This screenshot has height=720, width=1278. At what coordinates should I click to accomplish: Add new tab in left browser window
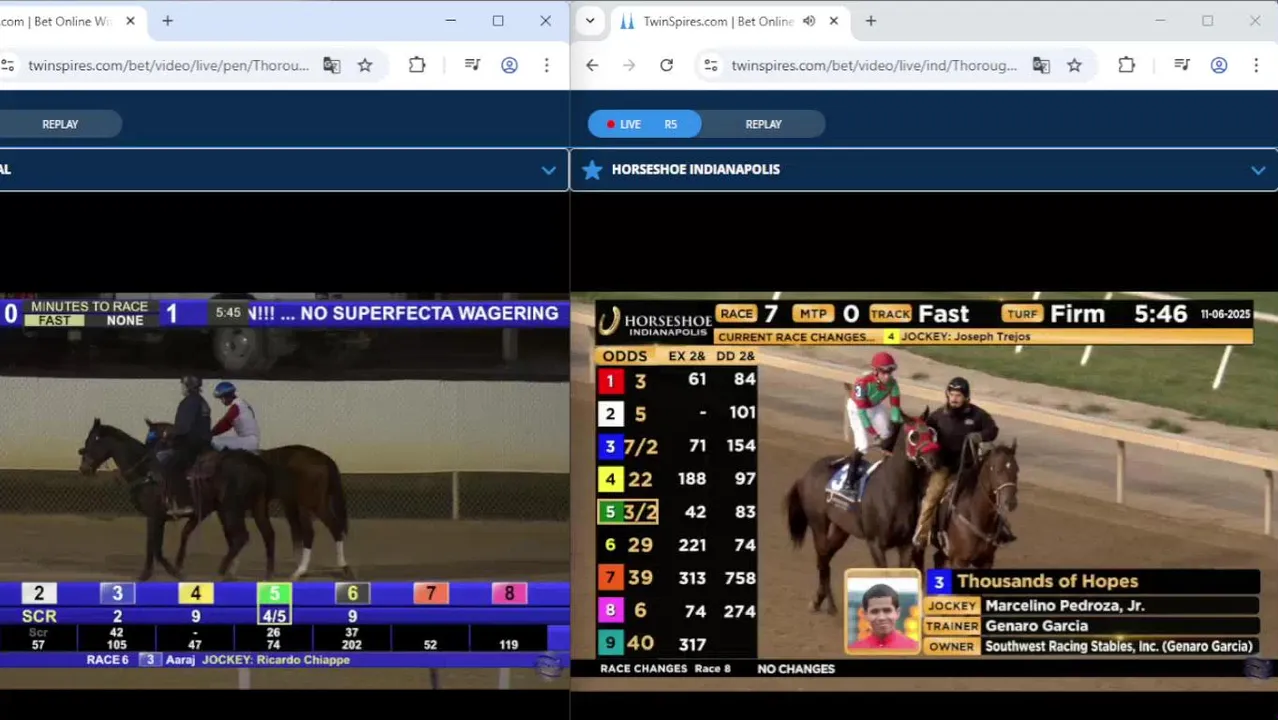tap(167, 21)
